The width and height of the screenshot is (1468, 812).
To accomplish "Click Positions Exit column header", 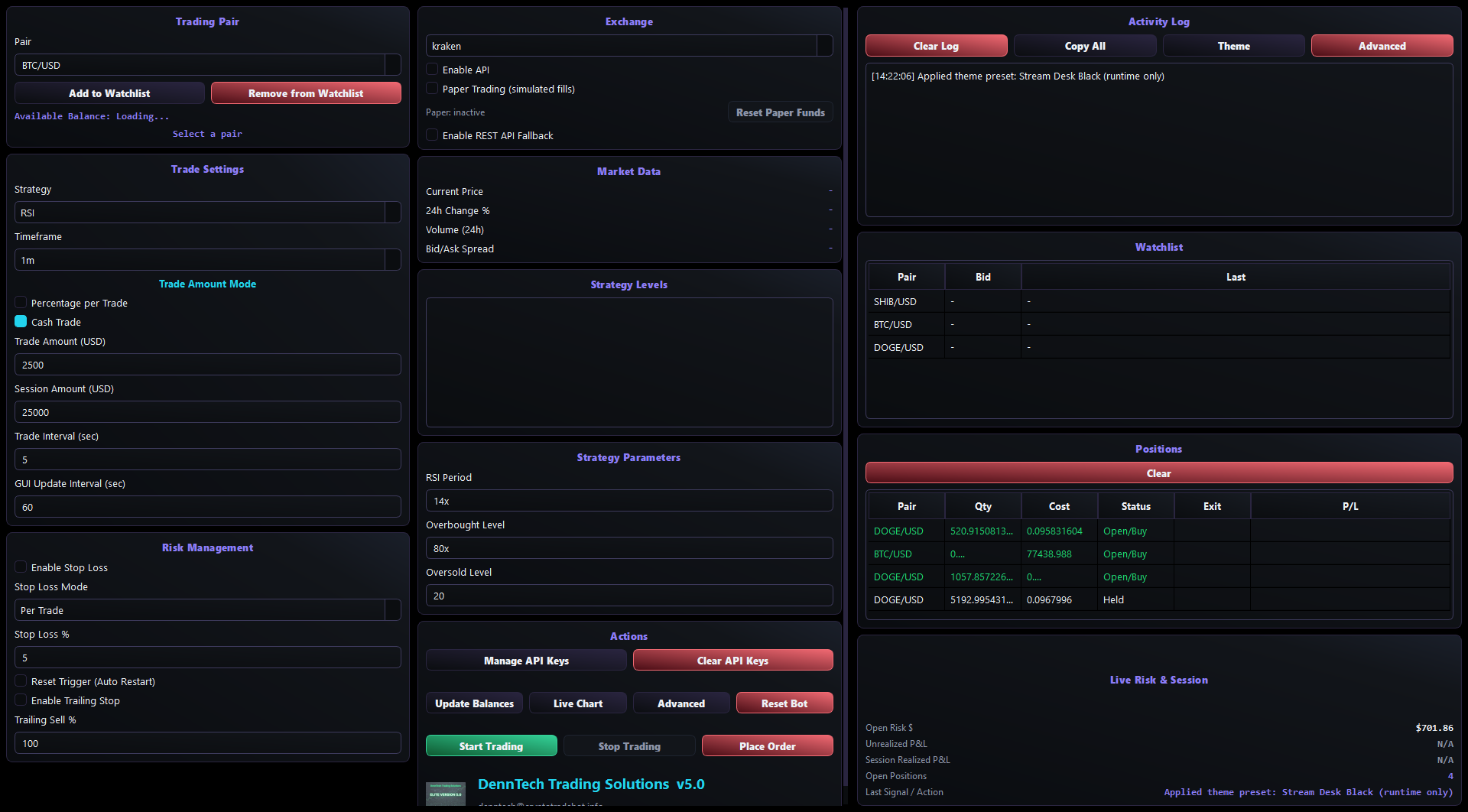I will coord(1213,506).
